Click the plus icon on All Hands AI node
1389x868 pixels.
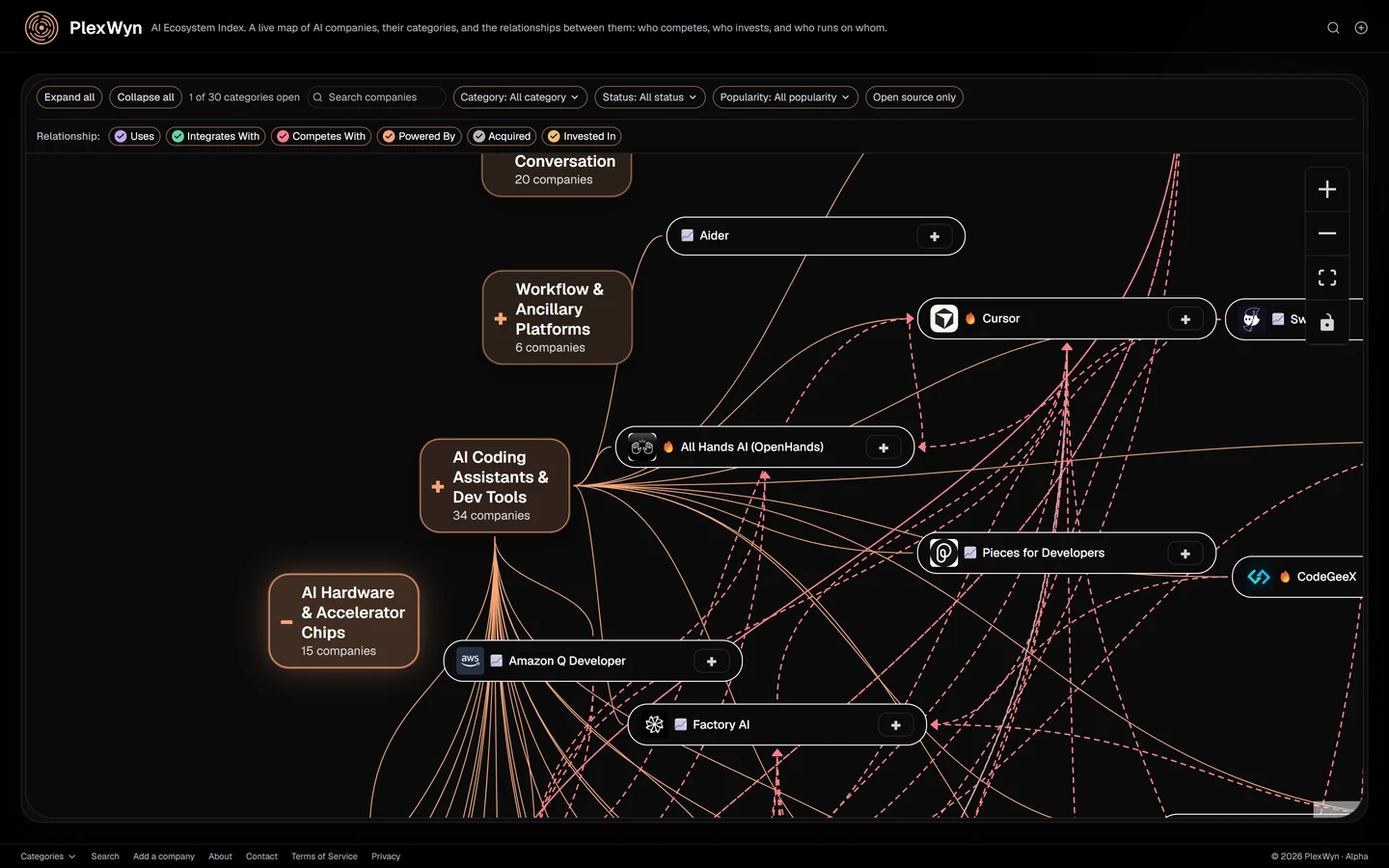point(884,448)
